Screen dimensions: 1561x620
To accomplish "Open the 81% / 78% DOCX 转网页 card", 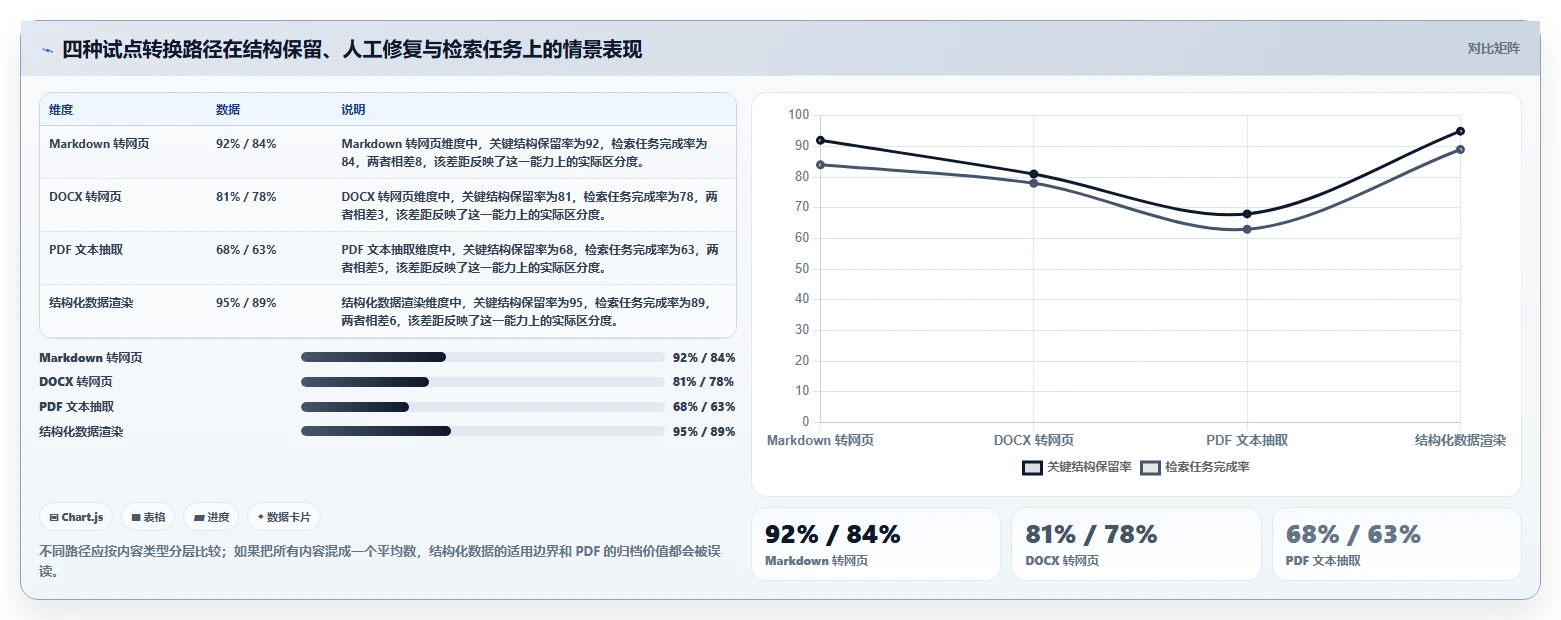I will point(1136,544).
